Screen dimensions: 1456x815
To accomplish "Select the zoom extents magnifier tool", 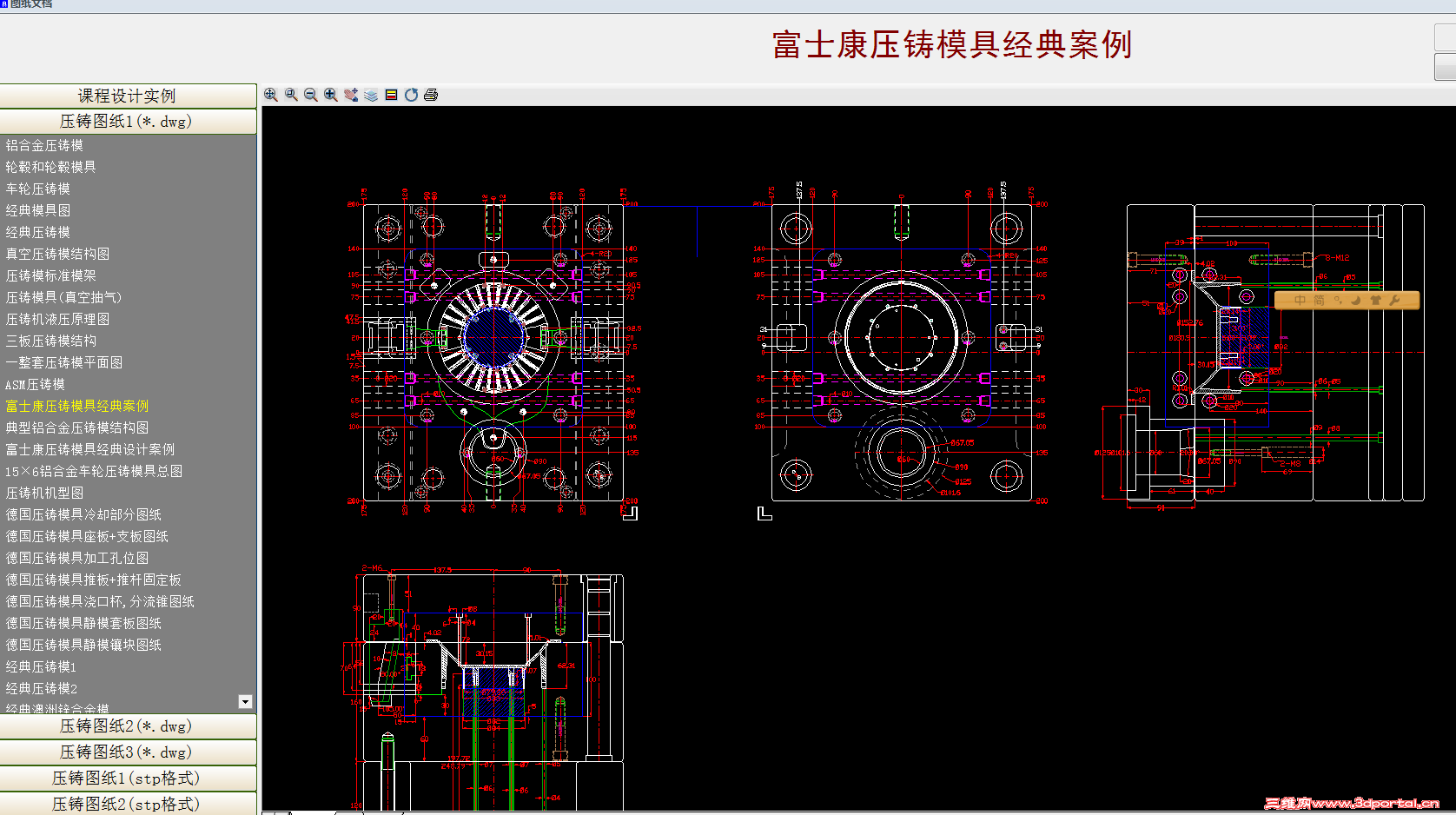I will click(271, 95).
